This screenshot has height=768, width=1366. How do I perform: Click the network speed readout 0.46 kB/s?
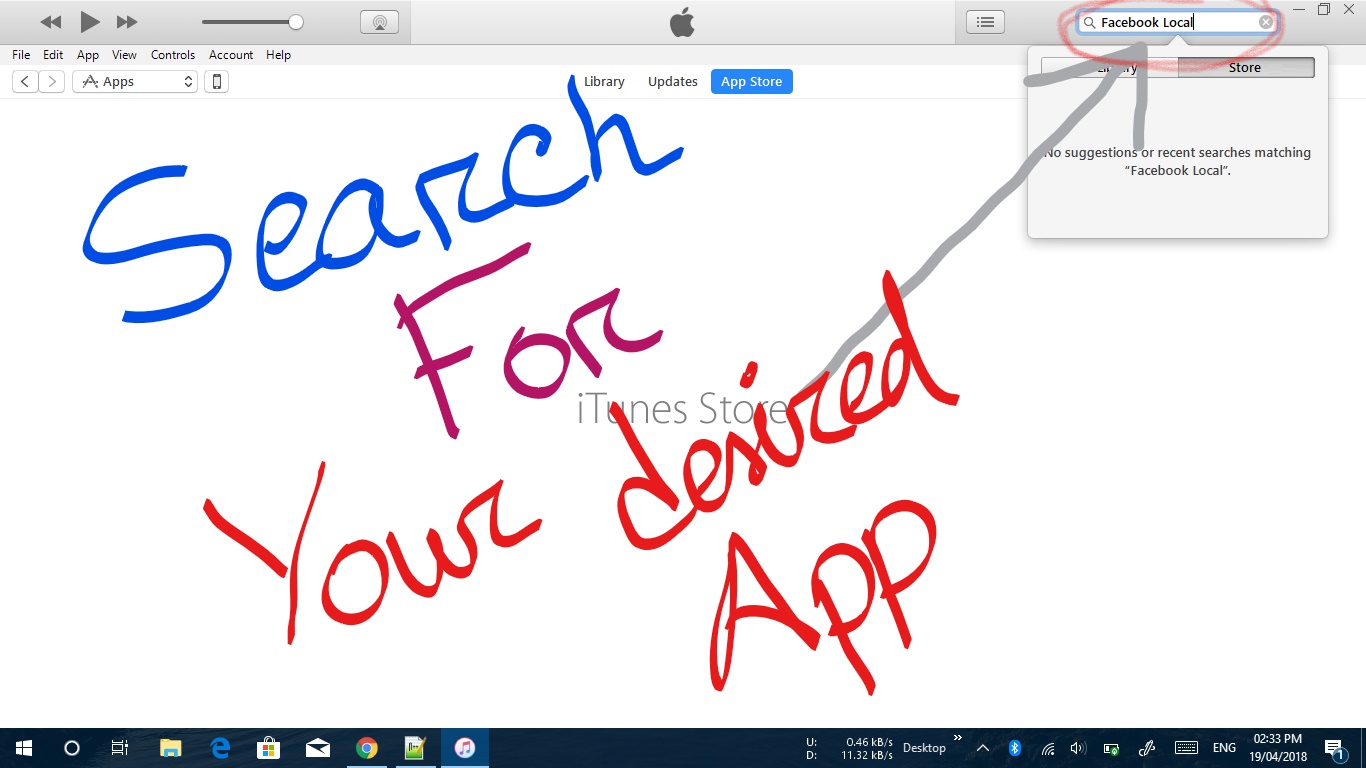[x=869, y=742]
